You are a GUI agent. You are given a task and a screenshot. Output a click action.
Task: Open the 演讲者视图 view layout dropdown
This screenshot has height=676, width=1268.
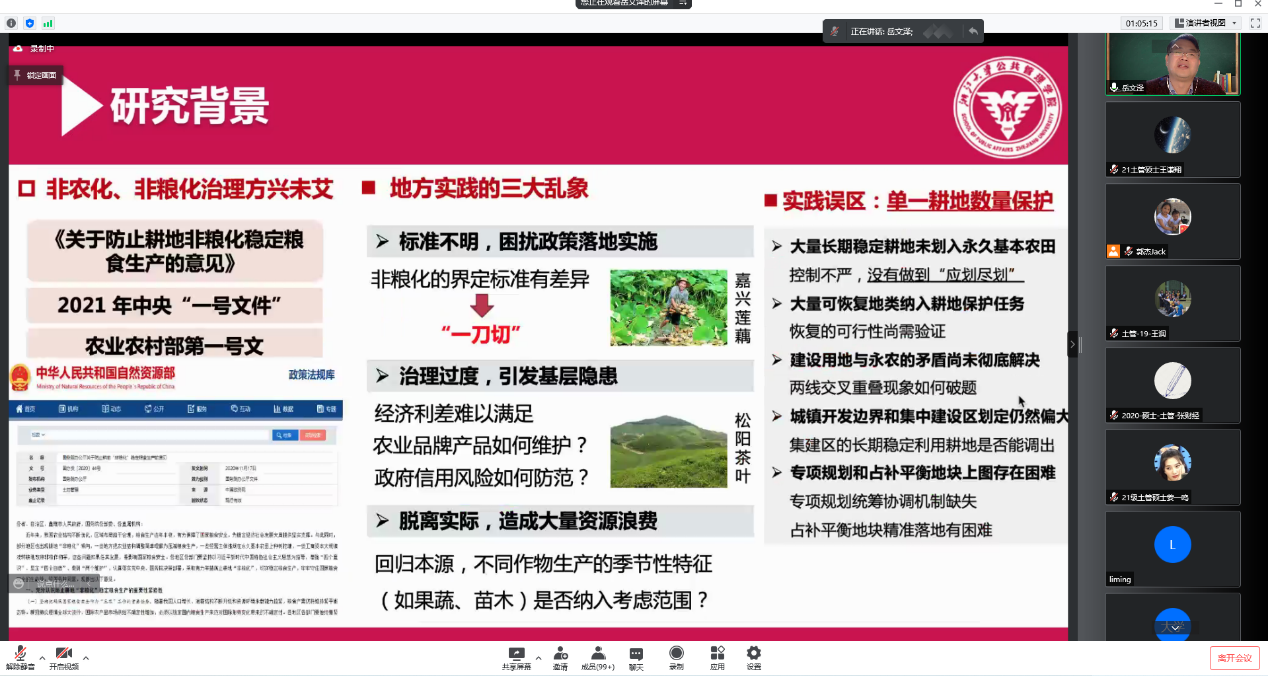(x=1205, y=23)
